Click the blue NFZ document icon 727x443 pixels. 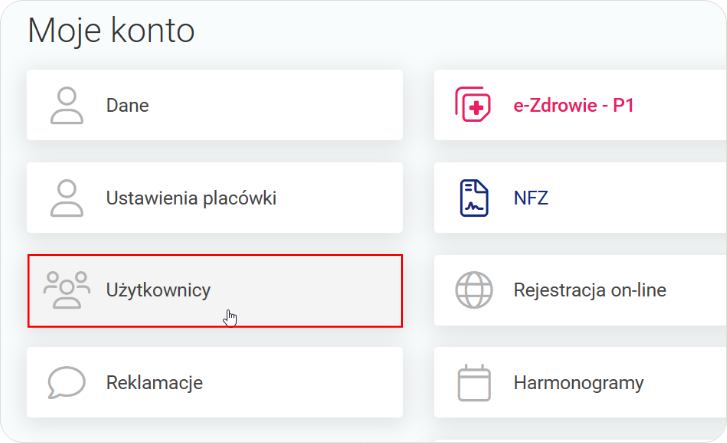pos(474,198)
